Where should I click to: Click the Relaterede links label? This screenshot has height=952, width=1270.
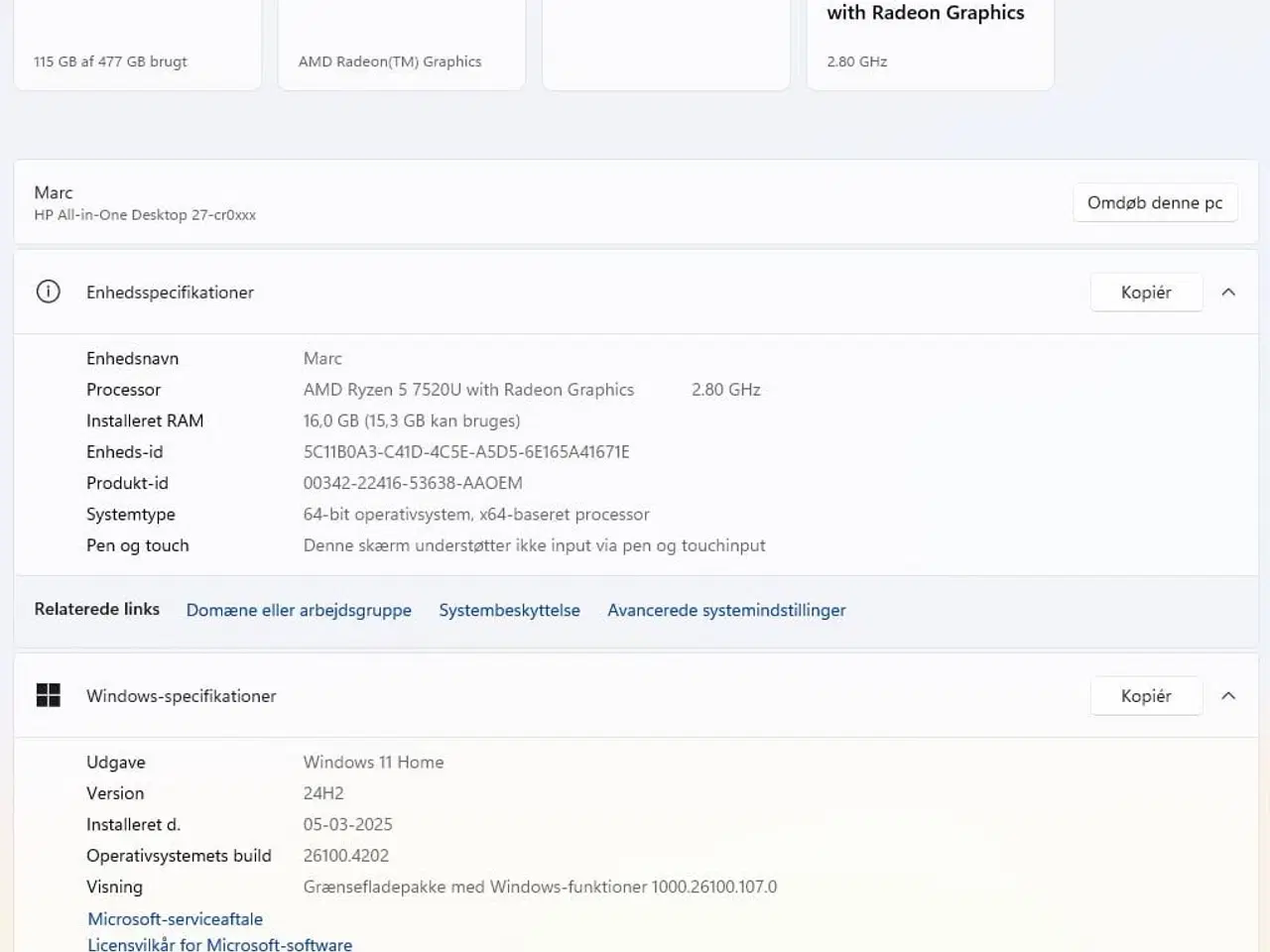[96, 609]
